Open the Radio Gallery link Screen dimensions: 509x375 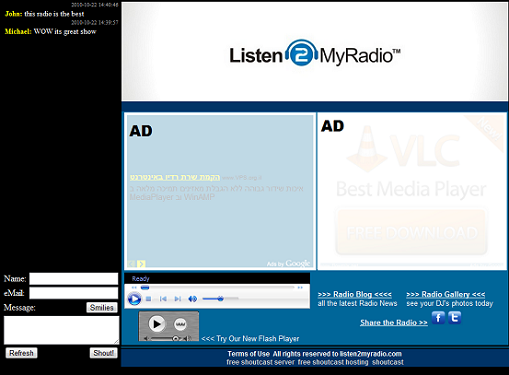pyautogui.click(x=446, y=294)
